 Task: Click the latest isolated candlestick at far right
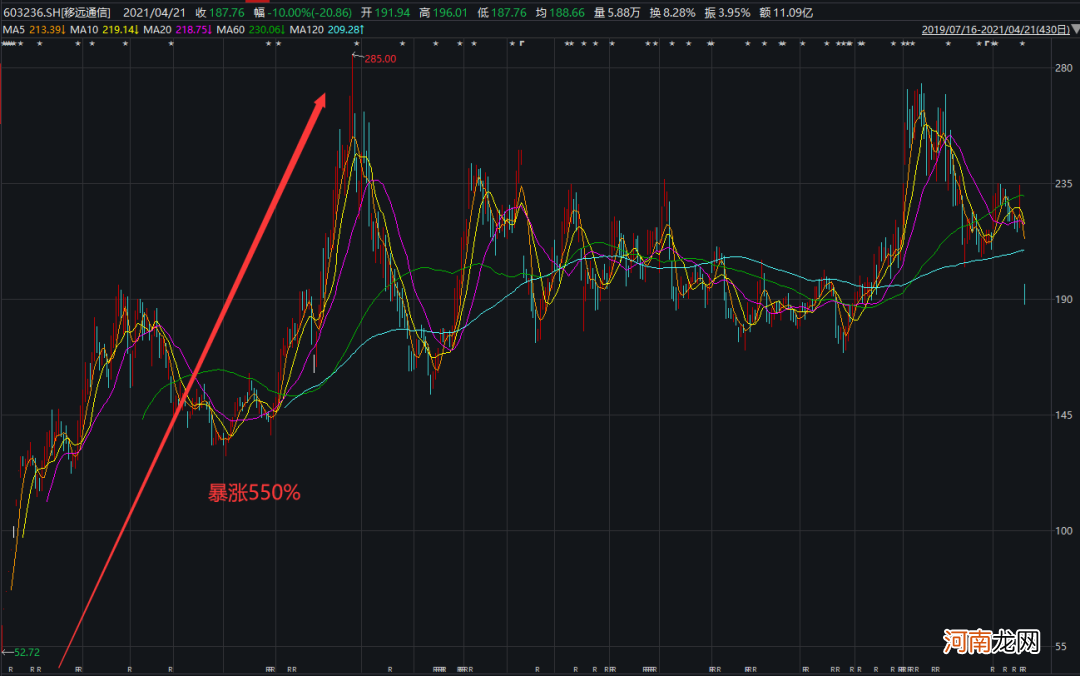click(x=1025, y=294)
